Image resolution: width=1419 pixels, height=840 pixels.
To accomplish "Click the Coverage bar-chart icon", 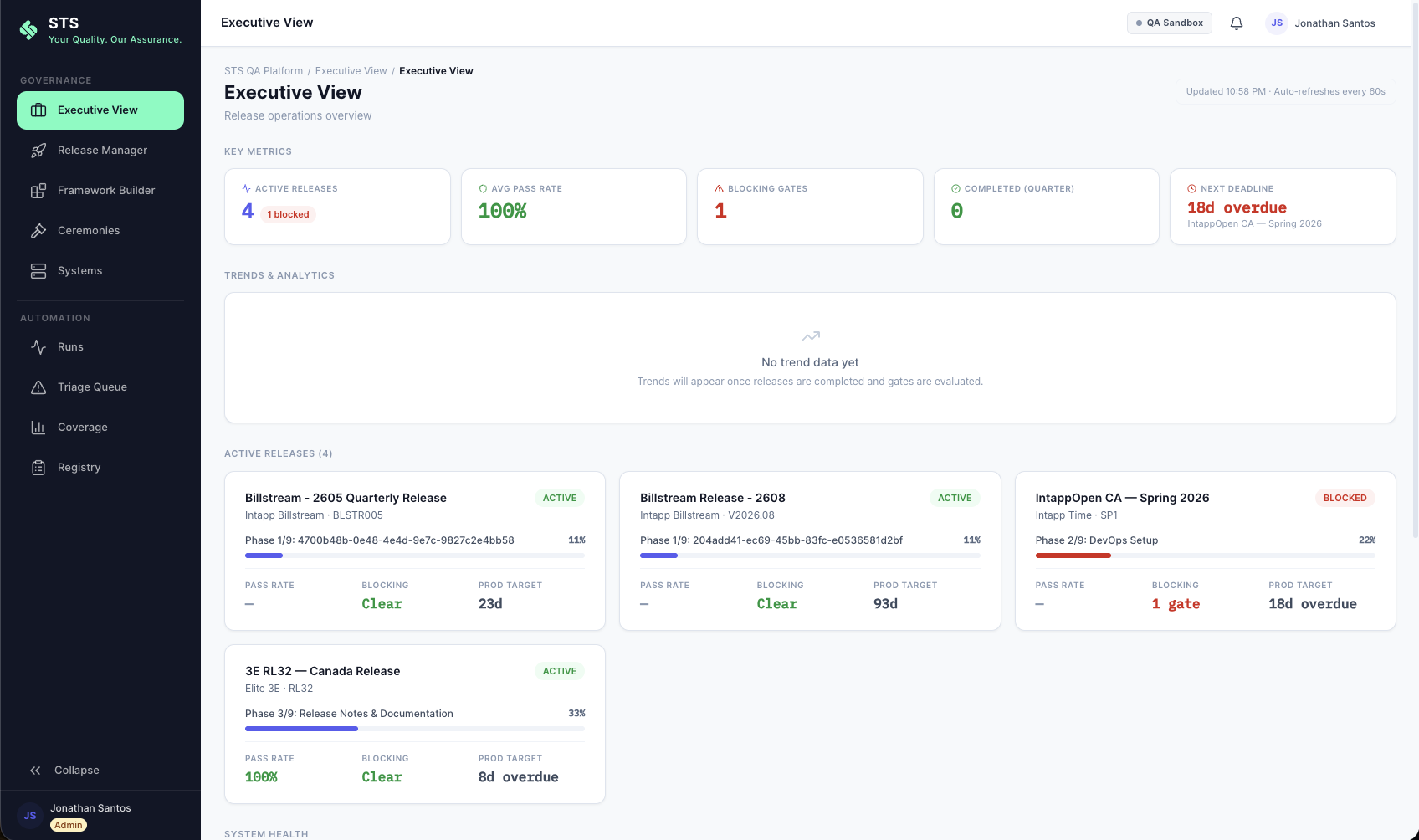I will click(38, 427).
